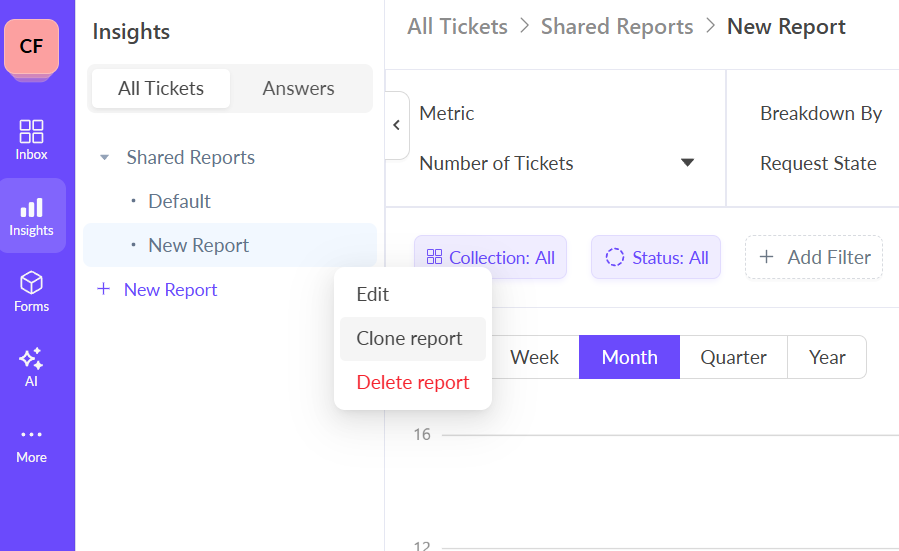
Task: Open Forms in the sidebar
Action: pyautogui.click(x=32, y=291)
